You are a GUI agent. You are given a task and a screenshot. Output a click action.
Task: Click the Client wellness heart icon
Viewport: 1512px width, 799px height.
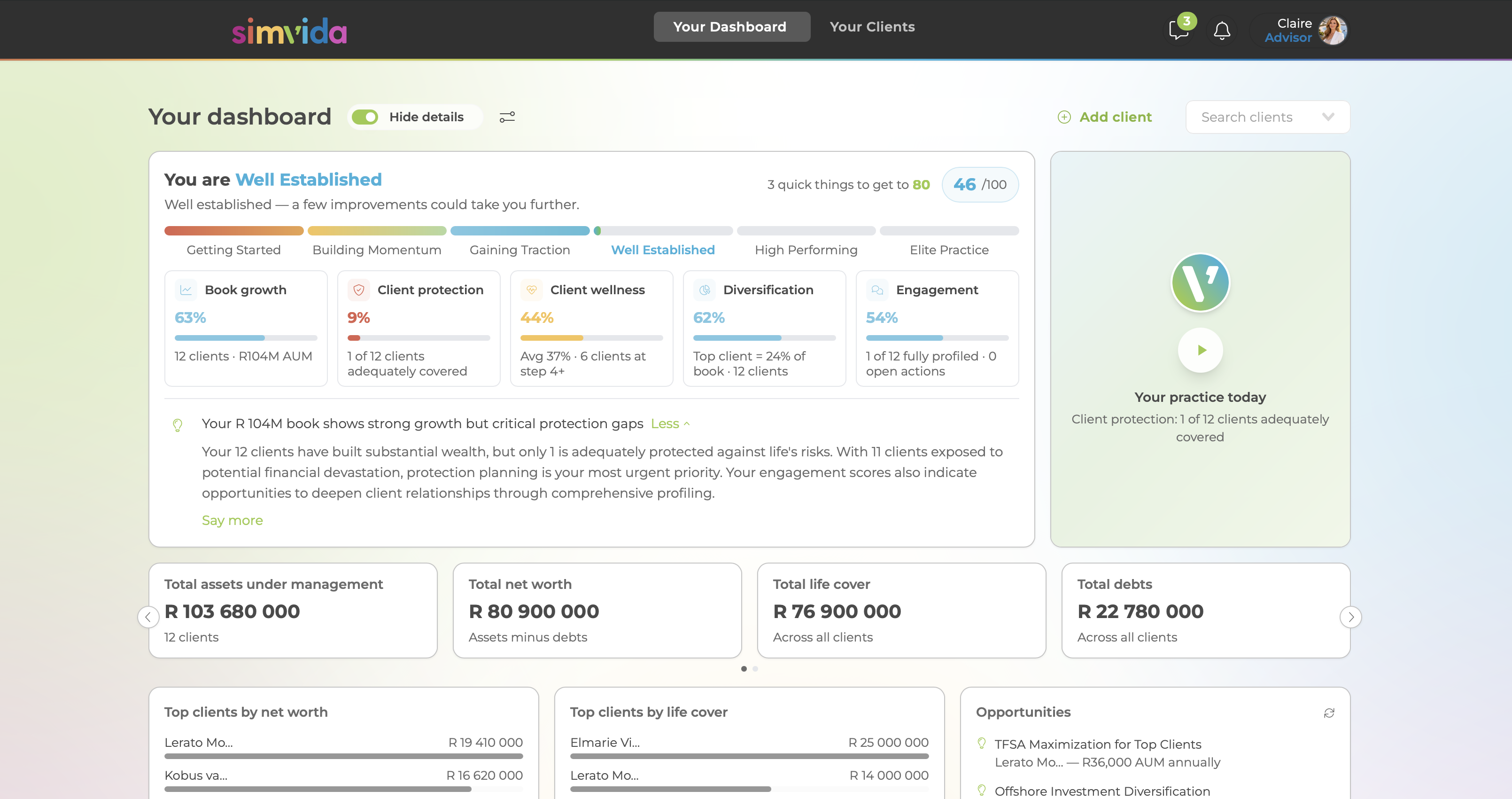point(532,290)
